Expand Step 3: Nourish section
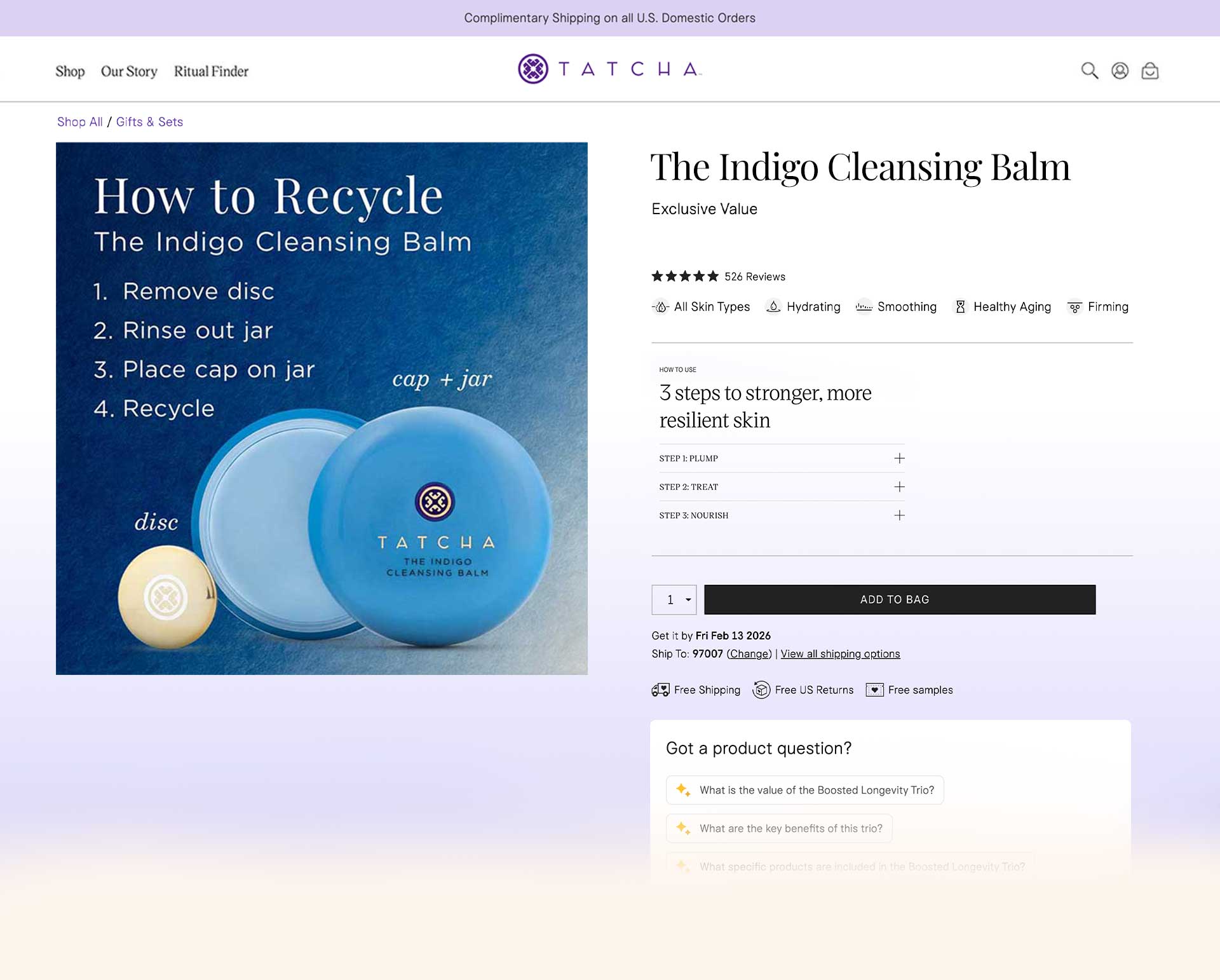 [x=782, y=515]
